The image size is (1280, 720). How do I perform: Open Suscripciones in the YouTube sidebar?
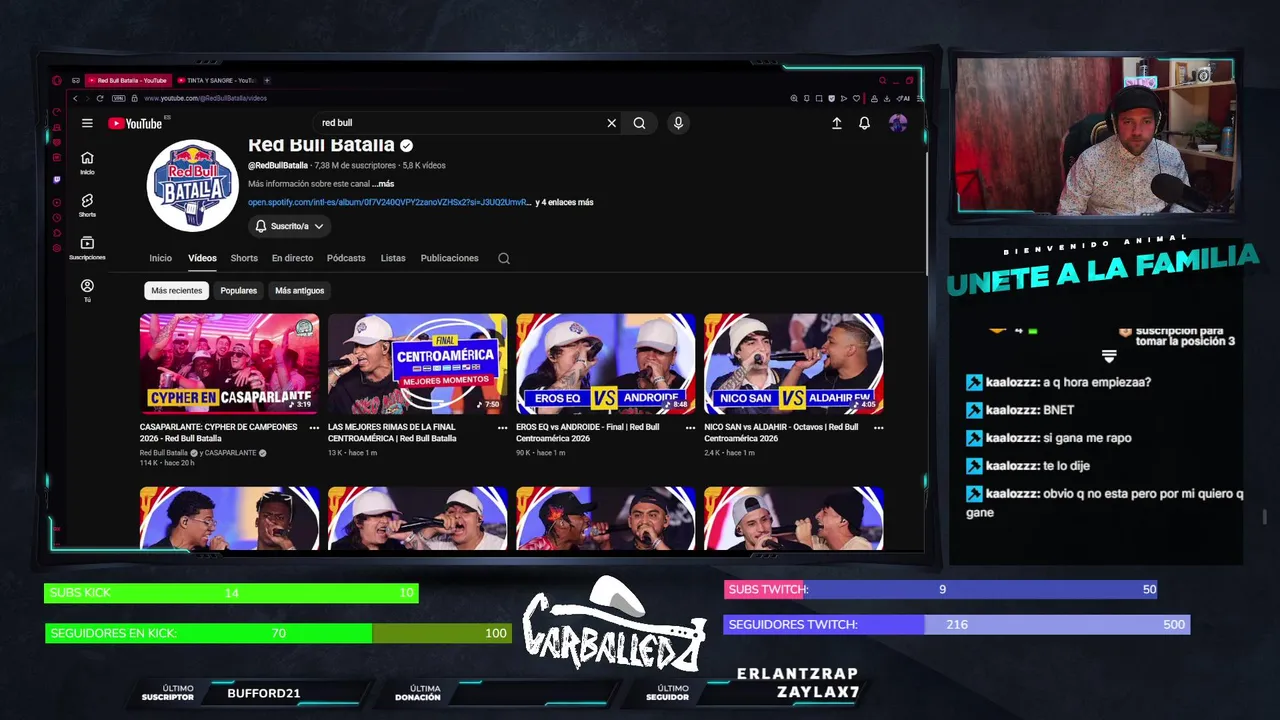(87, 248)
